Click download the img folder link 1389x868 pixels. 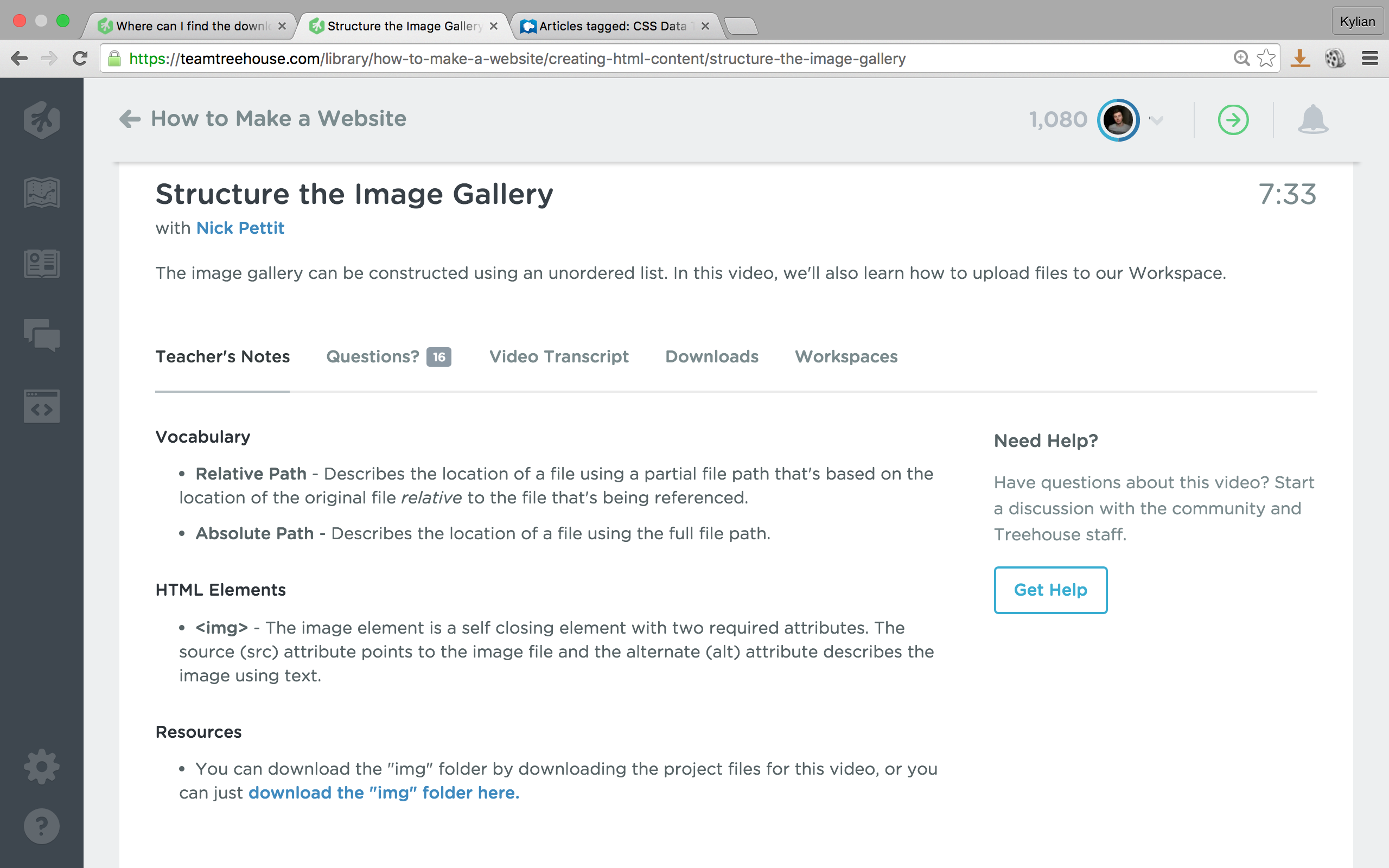[x=384, y=793]
